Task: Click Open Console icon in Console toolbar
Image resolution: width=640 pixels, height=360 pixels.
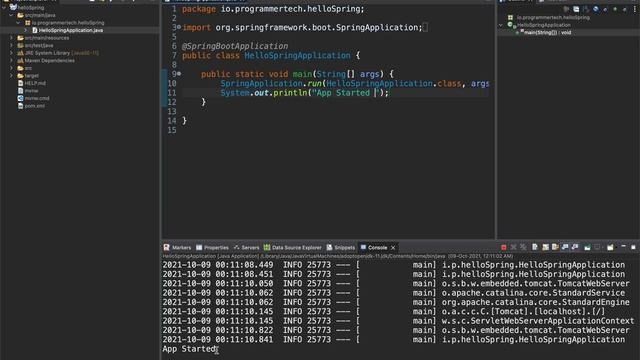Action: pos(611,247)
